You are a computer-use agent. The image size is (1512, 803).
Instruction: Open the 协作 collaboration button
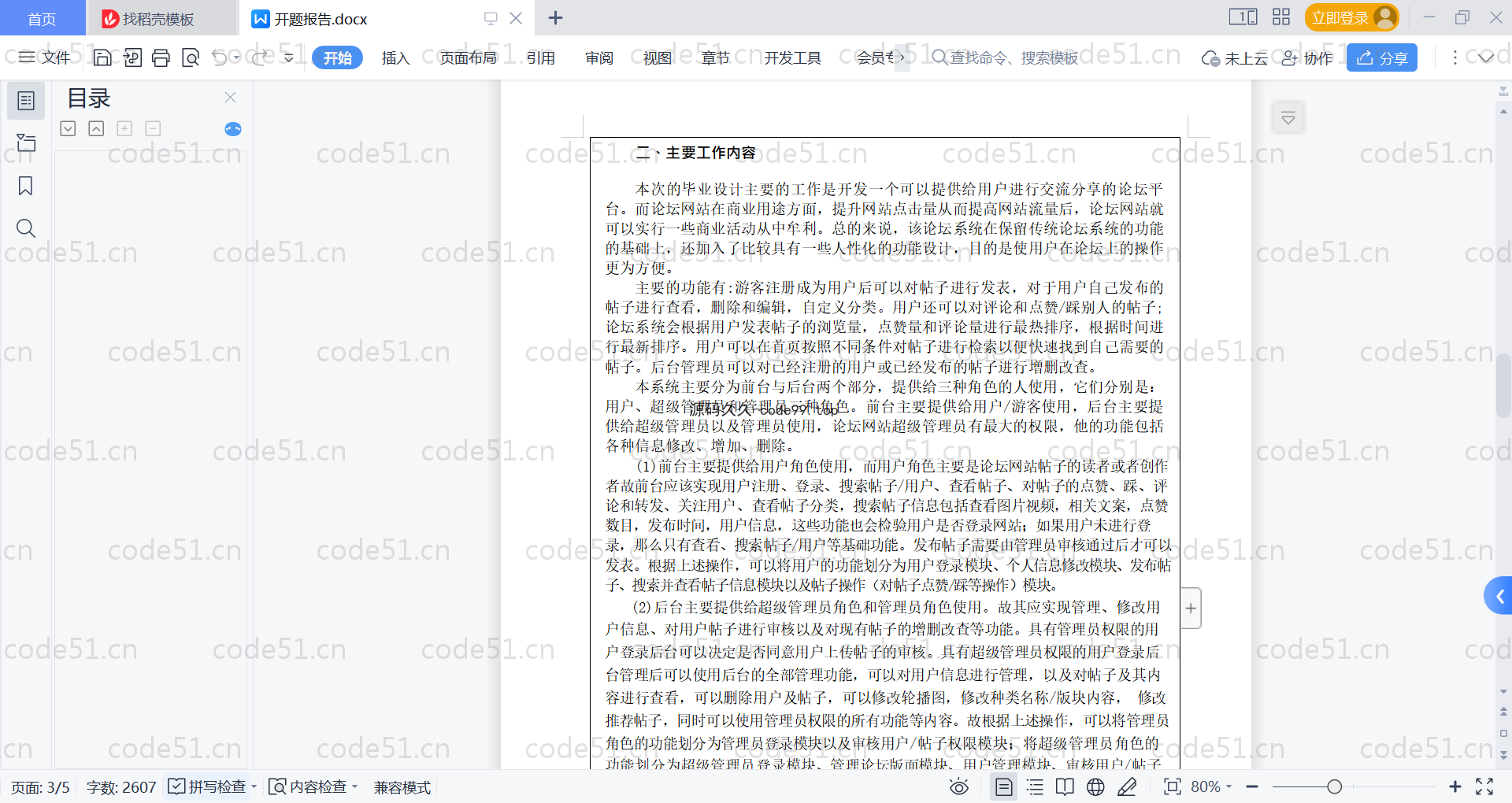tap(1307, 58)
